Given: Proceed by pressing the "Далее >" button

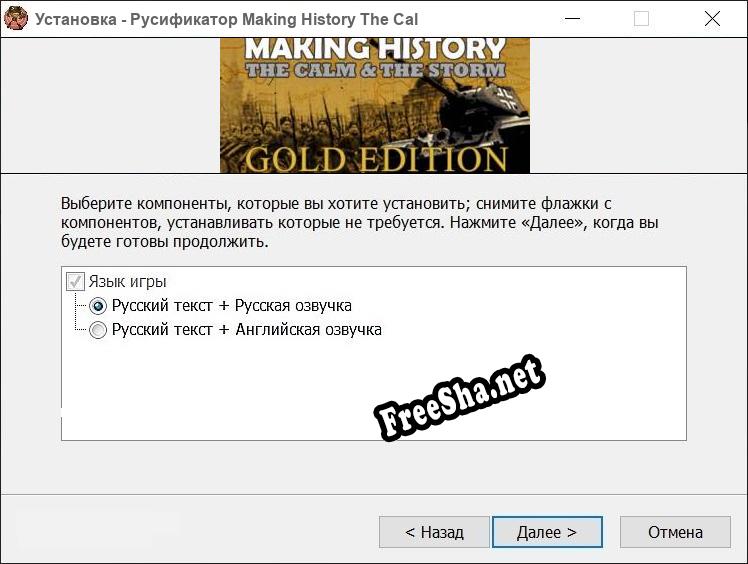Looking at the screenshot, I should 546,532.
